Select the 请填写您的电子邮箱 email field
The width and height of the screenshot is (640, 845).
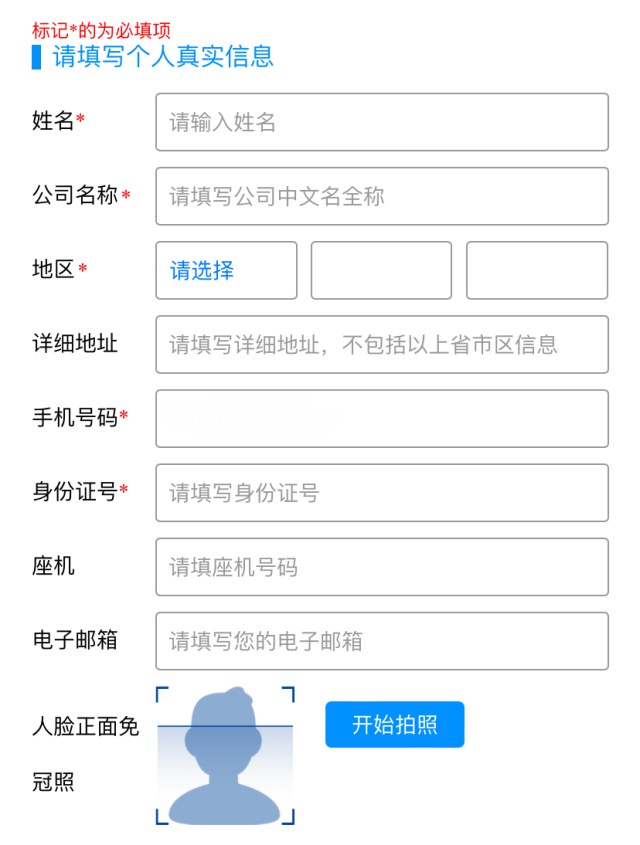coord(382,641)
